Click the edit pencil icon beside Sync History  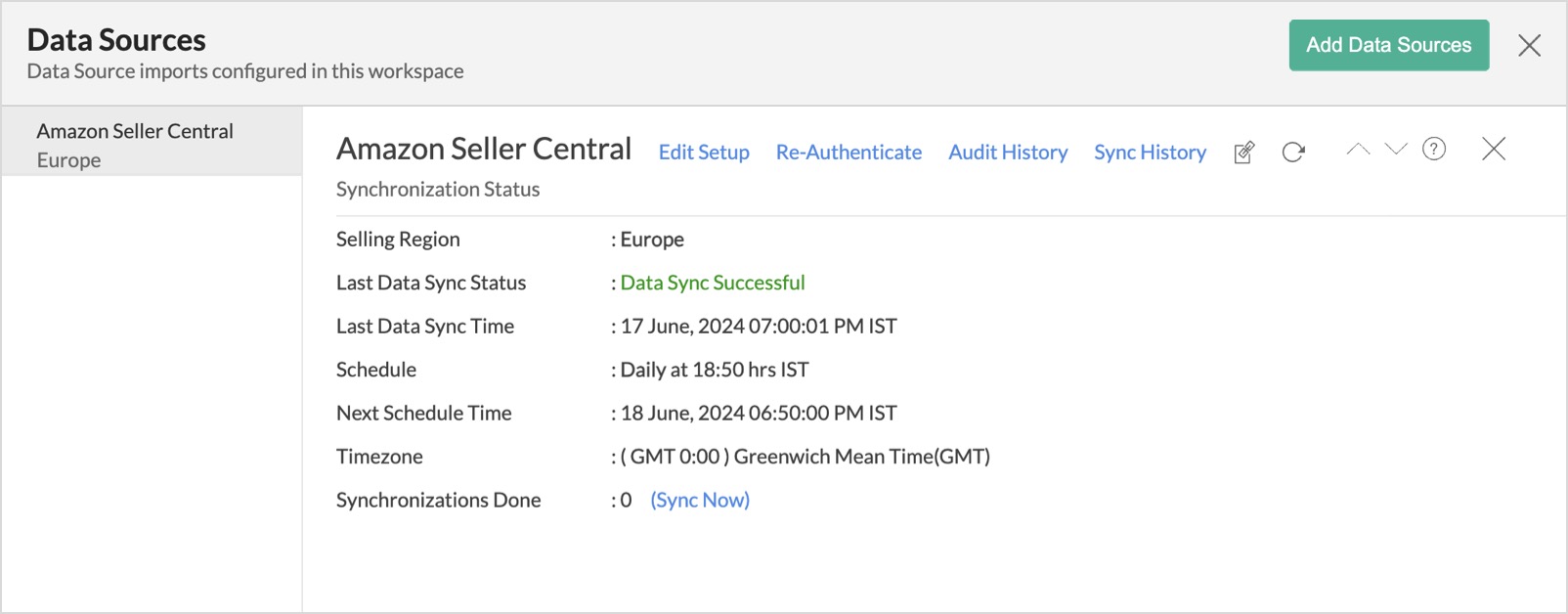[1243, 153]
